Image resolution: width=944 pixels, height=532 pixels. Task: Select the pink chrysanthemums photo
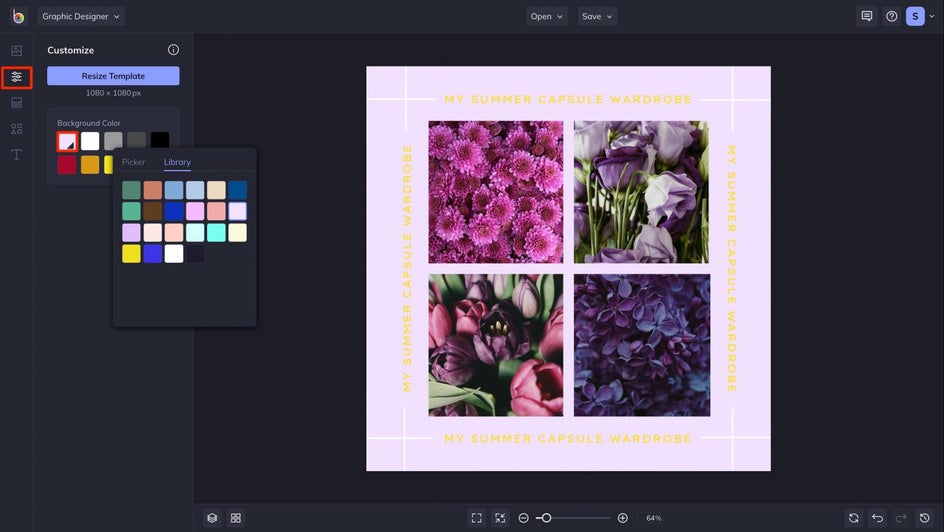(495, 192)
